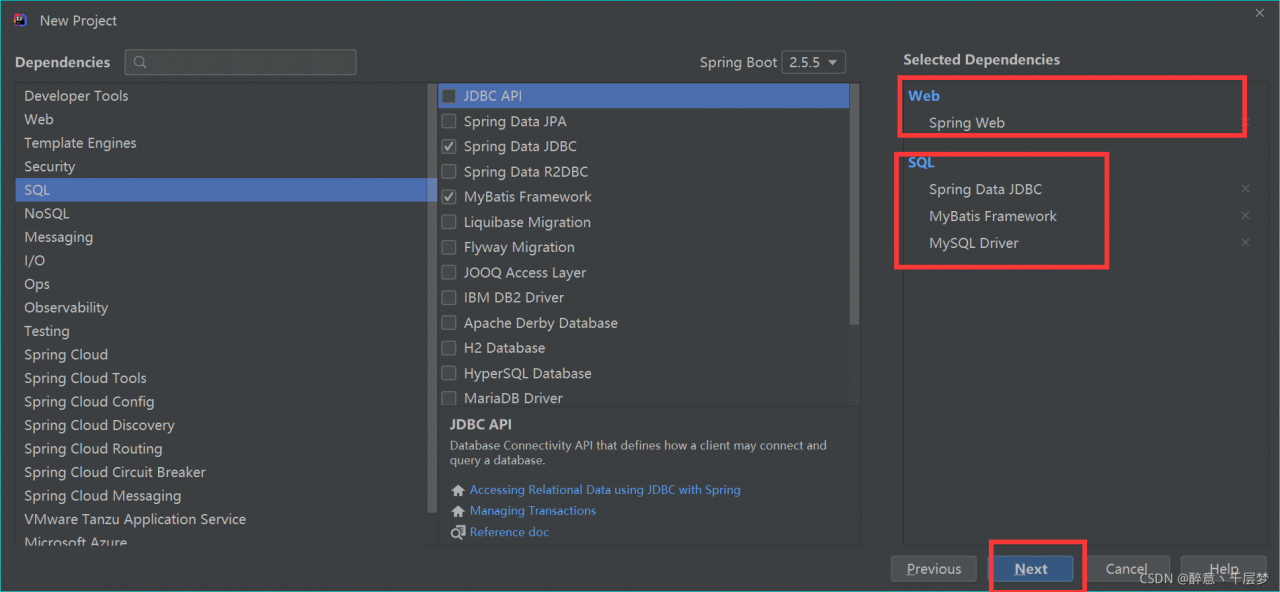Tick the H2 Database checkbox
The height and width of the screenshot is (592, 1280).
(x=449, y=348)
